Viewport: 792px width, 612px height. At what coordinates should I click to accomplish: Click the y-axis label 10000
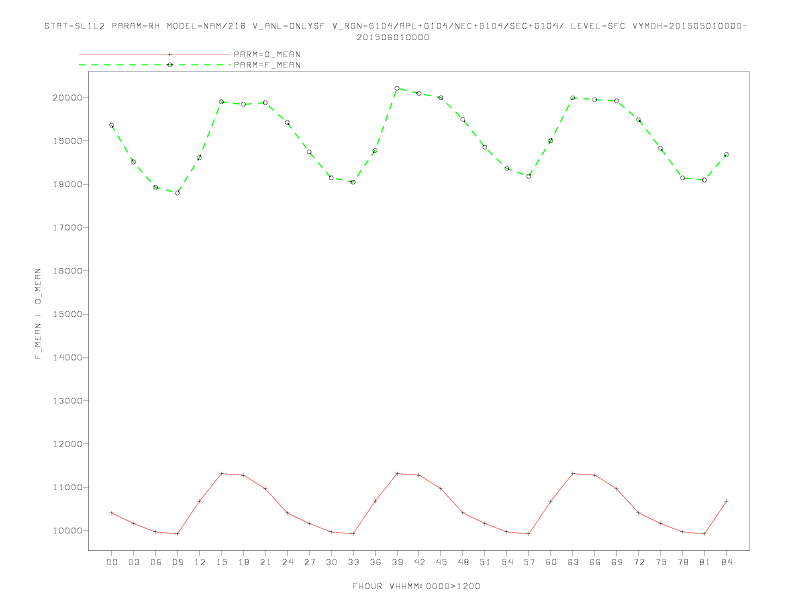[x=67, y=531]
